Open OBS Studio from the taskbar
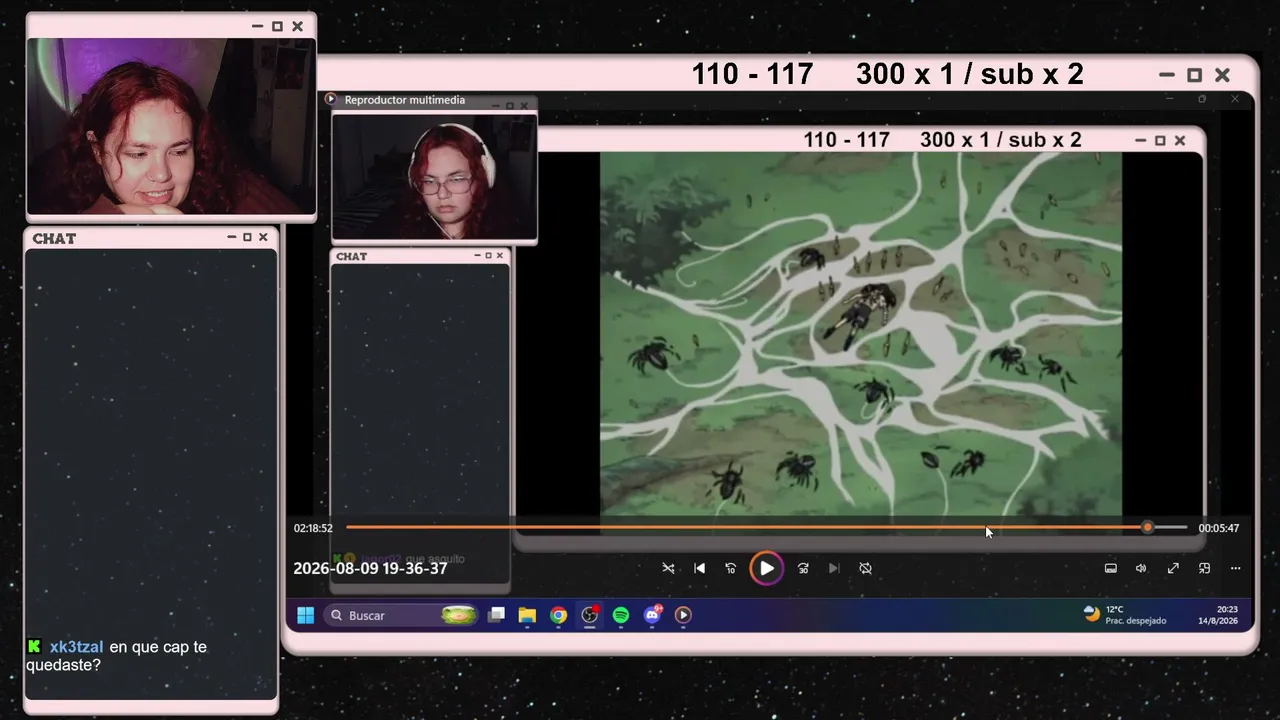Screen dimensions: 1280x720 (x=590, y=615)
